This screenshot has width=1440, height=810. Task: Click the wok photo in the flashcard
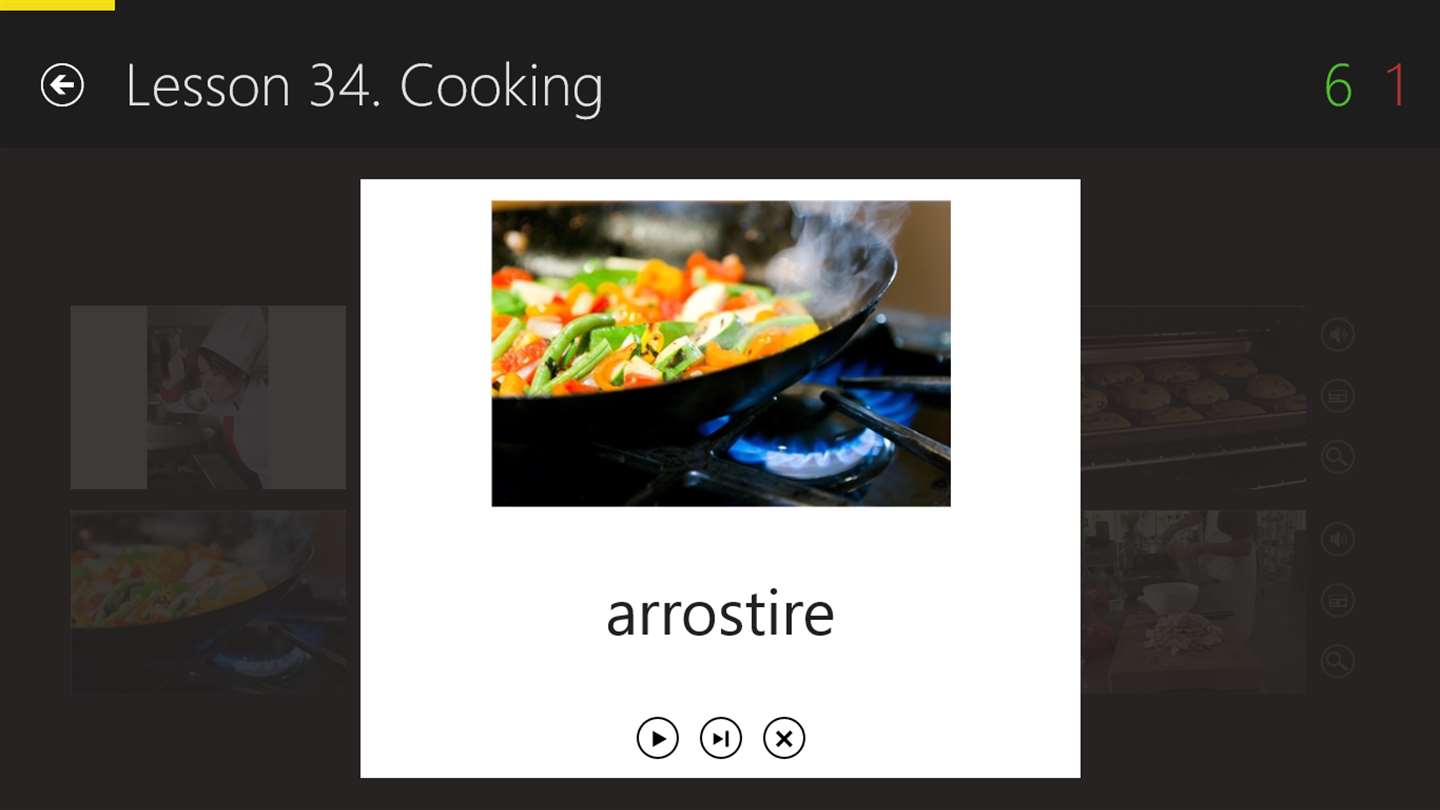pyautogui.click(x=721, y=353)
